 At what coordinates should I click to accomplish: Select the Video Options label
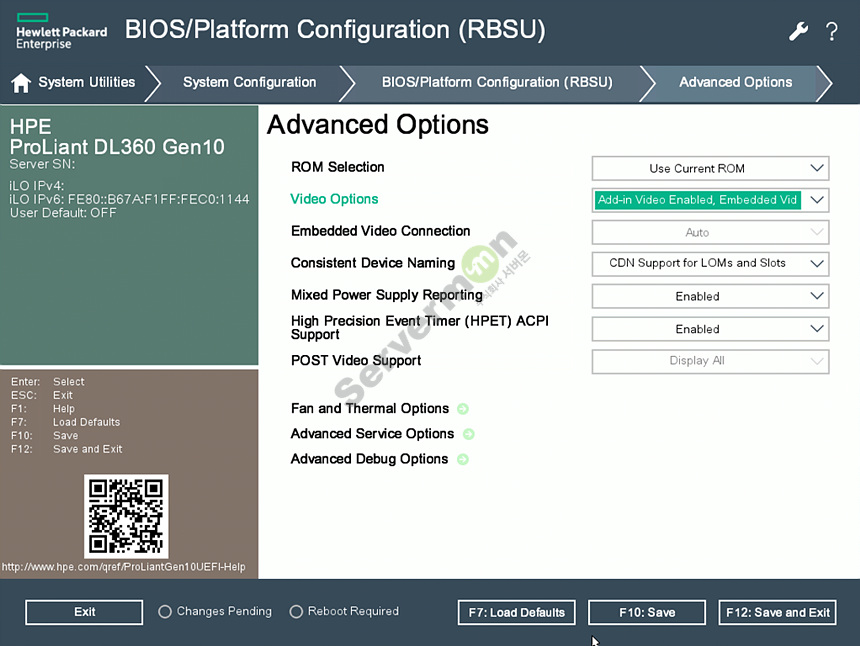(x=334, y=199)
